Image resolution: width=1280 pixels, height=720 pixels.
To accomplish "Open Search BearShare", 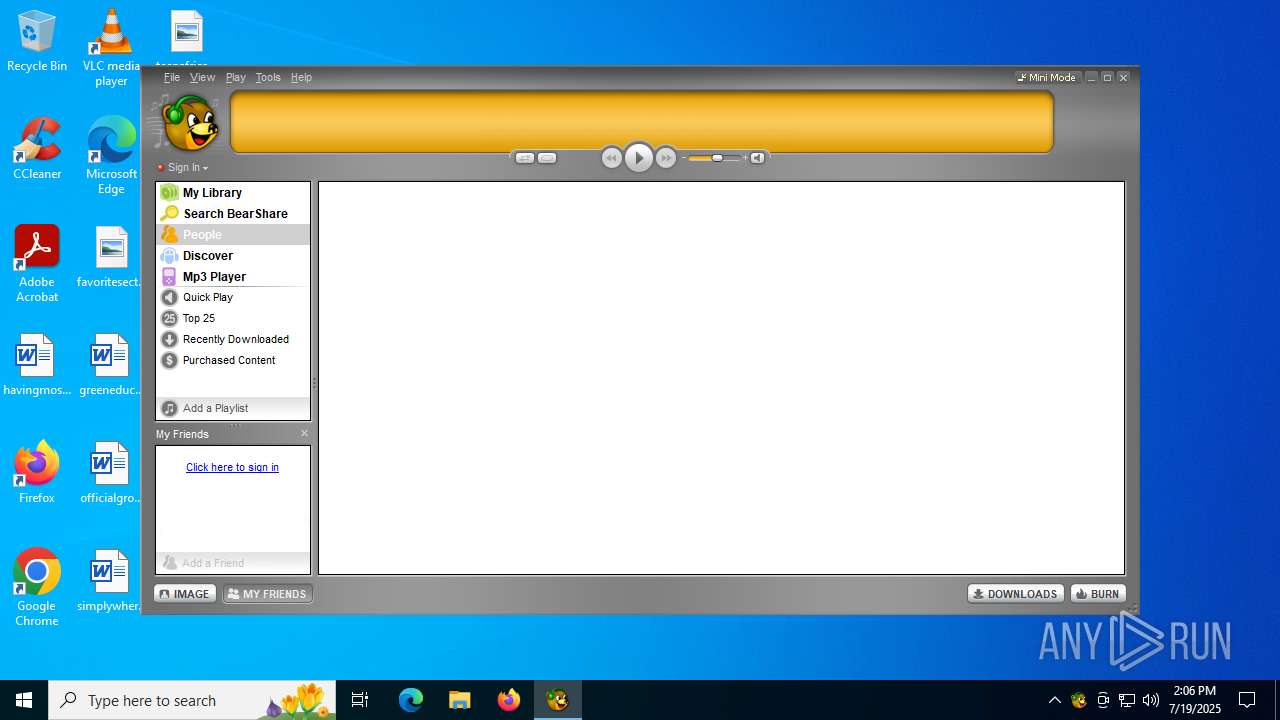I will pos(232,213).
